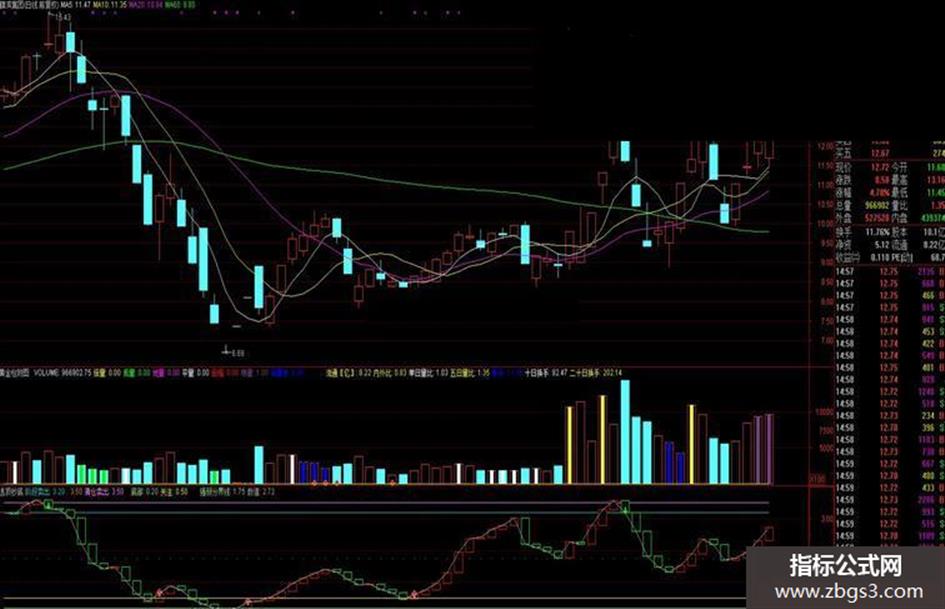This screenshot has width=945, height=609.
Task: Click the VOLUME 966902.75 indicator label
Action: point(62,373)
